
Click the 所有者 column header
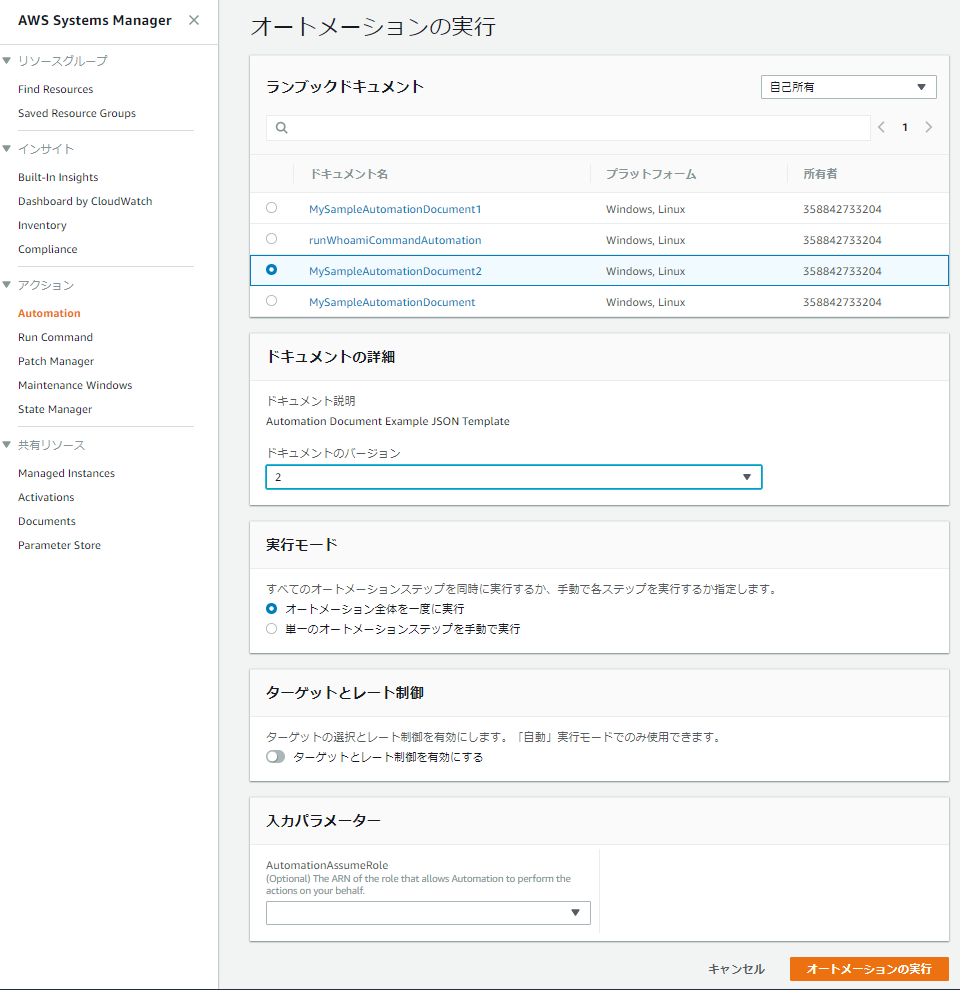[820, 174]
